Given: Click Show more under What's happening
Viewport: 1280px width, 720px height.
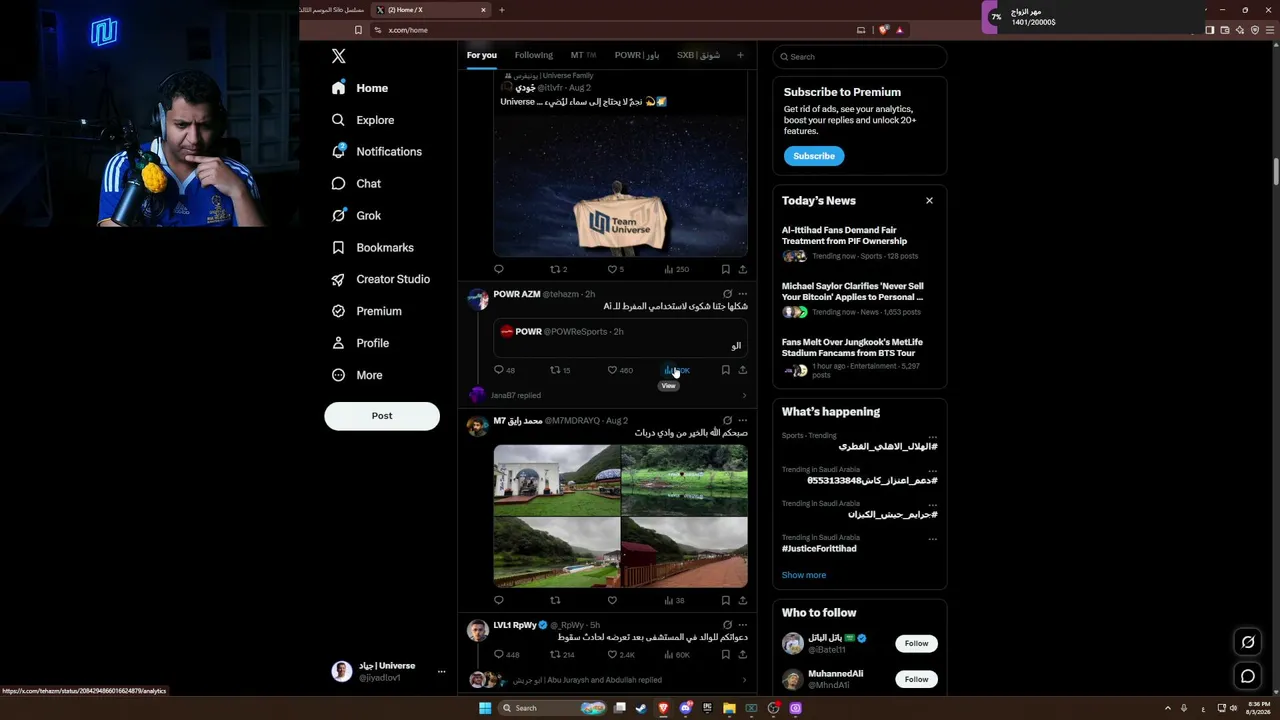Looking at the screenshot, I should pos(804,575).
